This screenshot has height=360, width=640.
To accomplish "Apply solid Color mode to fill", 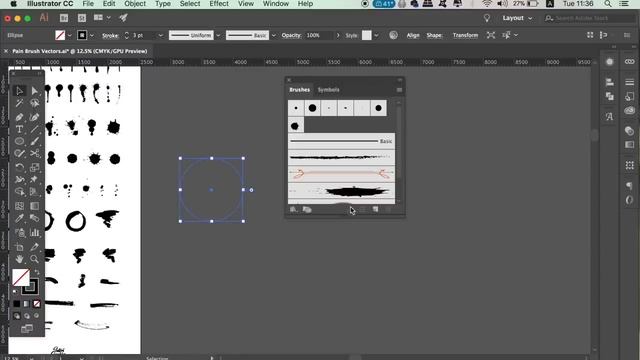I will 16,304.
